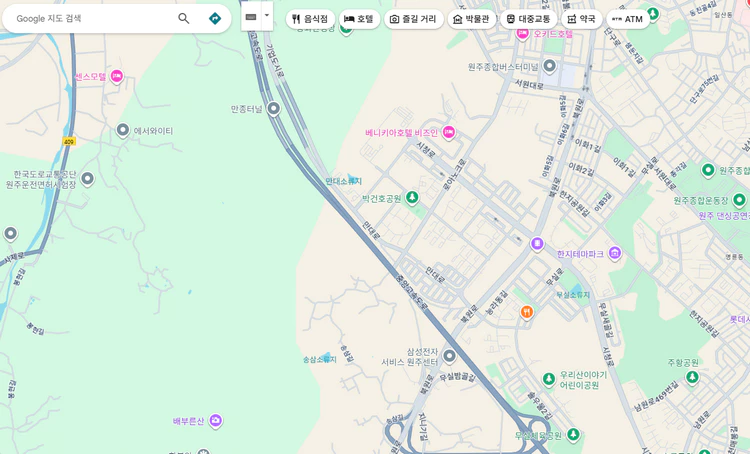The image size is (750, 454).
Task: Select the 배부른산 pink marker
Action: pyautogui.click(x=215, y=421)
